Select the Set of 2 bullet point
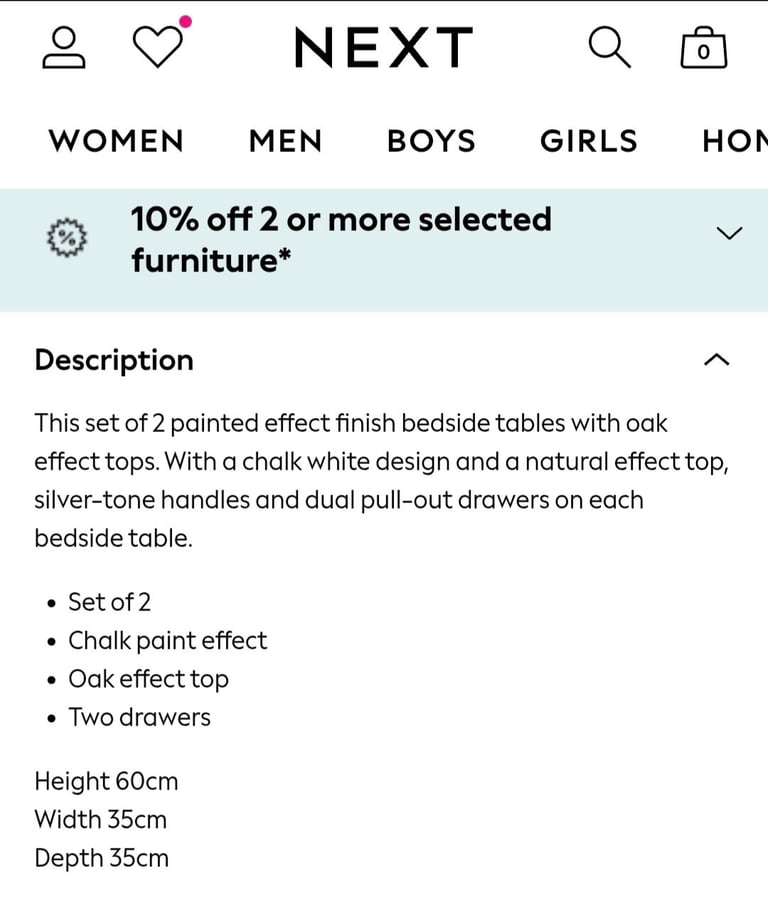 click(x=109, y=602)
